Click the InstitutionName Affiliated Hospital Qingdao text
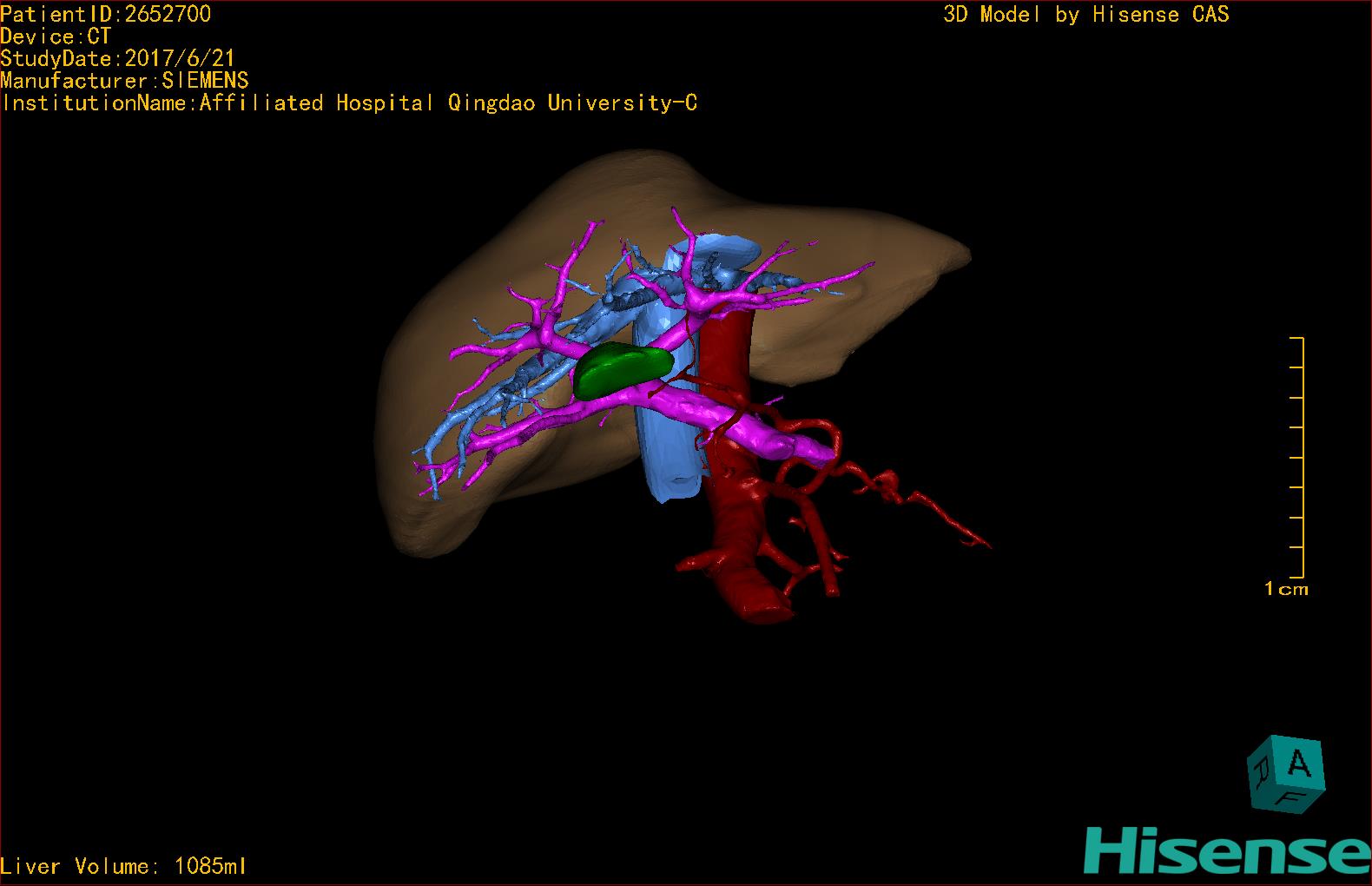This screenshot has height=886, width=1372. (x=349, y=103)
